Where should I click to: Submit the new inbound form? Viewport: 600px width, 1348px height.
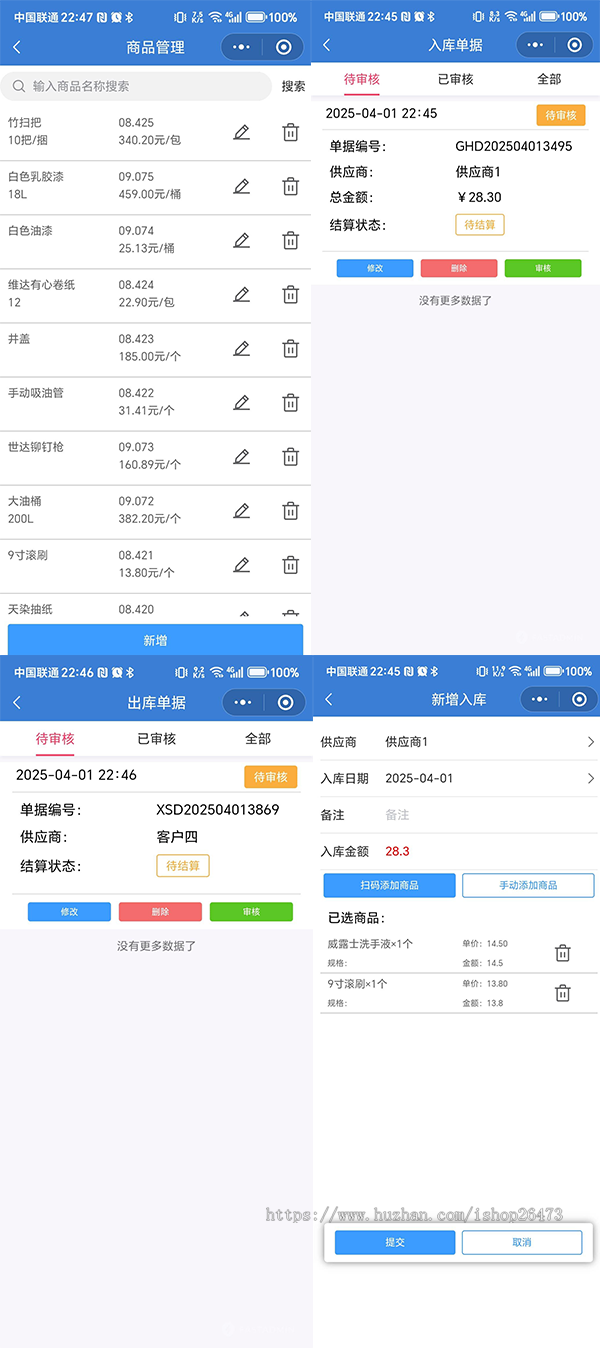pos(395,1242)
